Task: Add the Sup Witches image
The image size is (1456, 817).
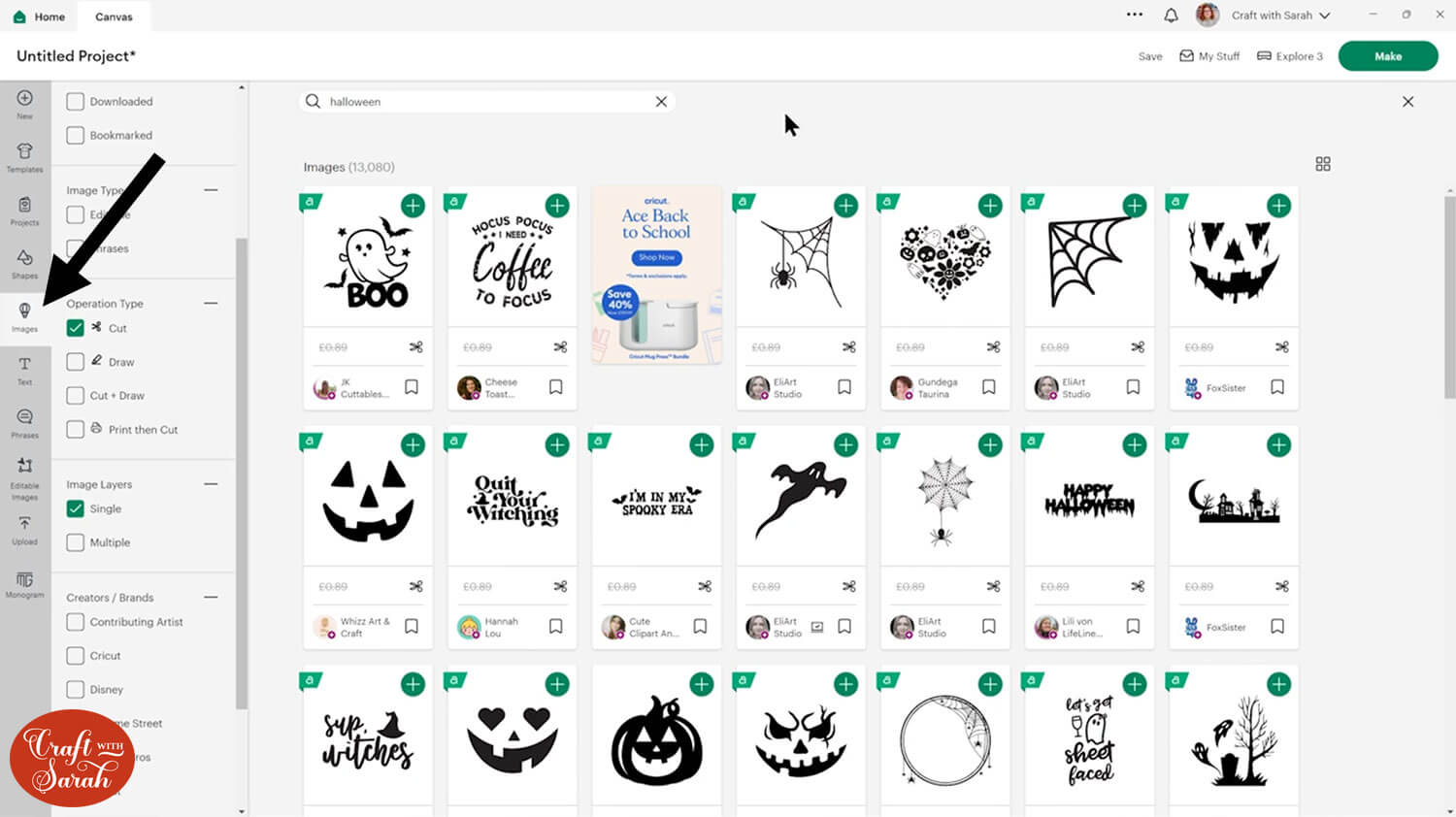Action: click(x=413, y=685)
